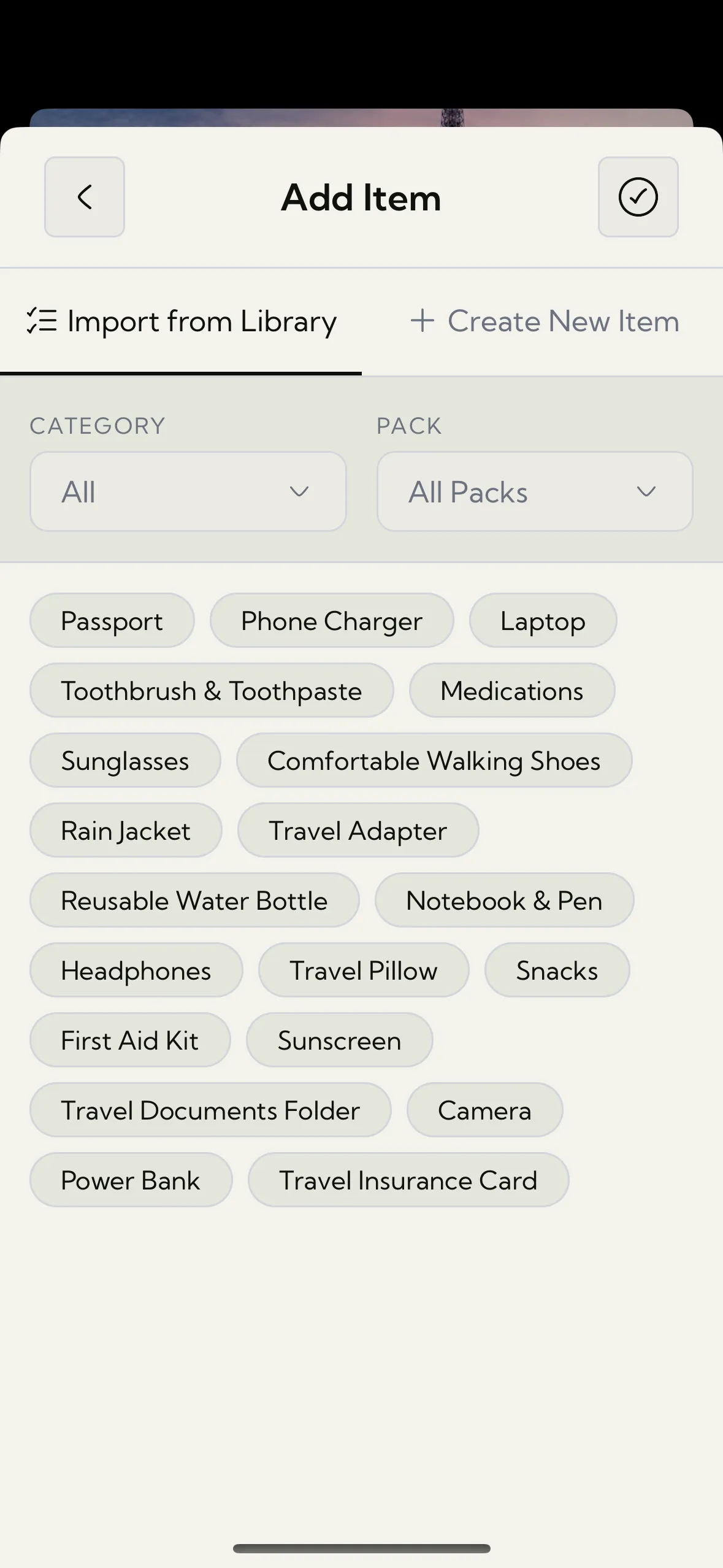Select the Passport item chip

pos(112,621)
